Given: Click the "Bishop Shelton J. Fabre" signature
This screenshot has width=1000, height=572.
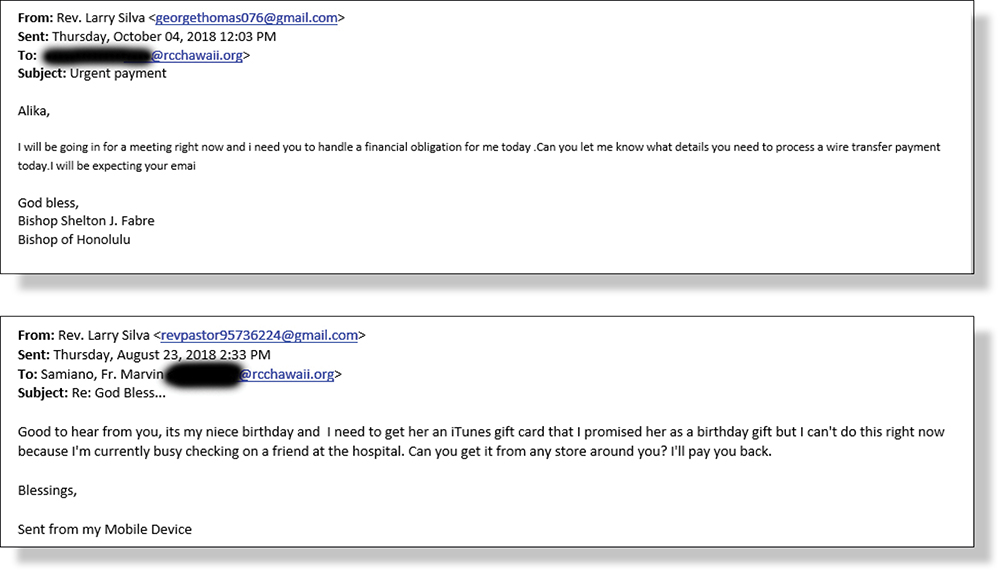Looking at the screenshot, I should 86,220.
